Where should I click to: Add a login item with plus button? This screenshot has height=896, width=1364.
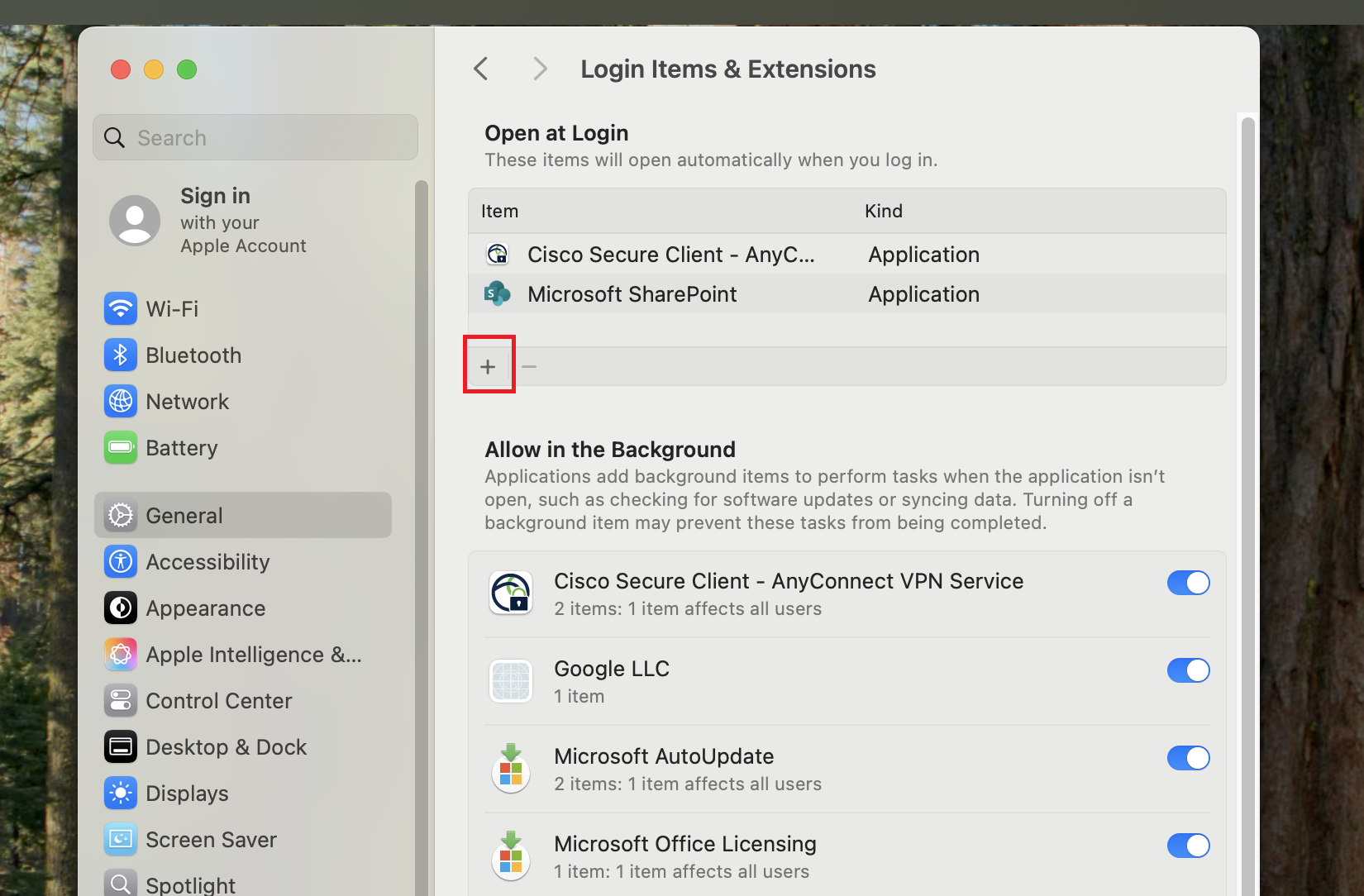[489, 366]
